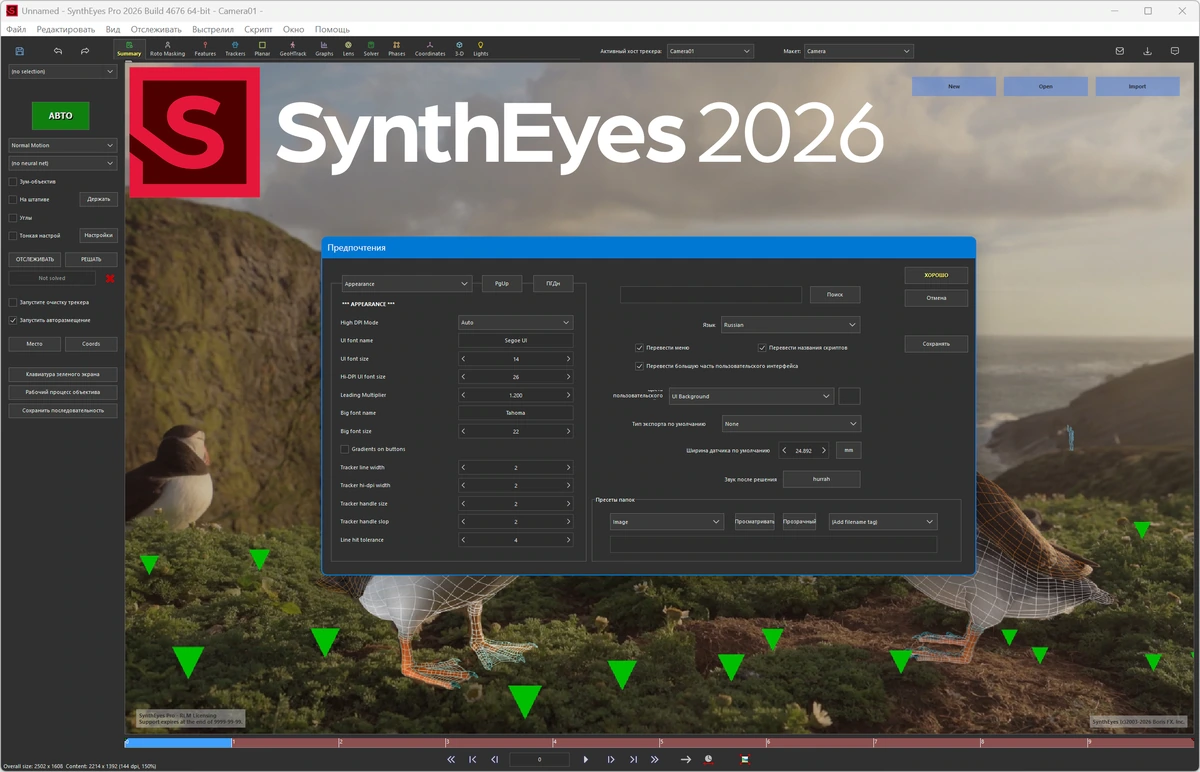Click the image frame icon on playbar
This screenshot has height=772, width=1200.
point(745,759)
